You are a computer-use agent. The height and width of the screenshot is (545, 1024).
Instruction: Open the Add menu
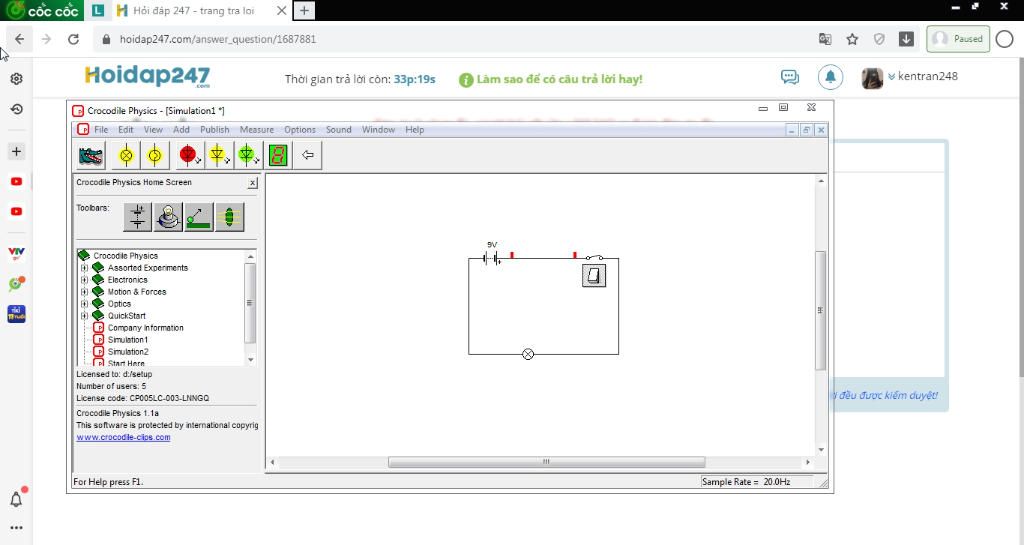(x=182, y=129)
